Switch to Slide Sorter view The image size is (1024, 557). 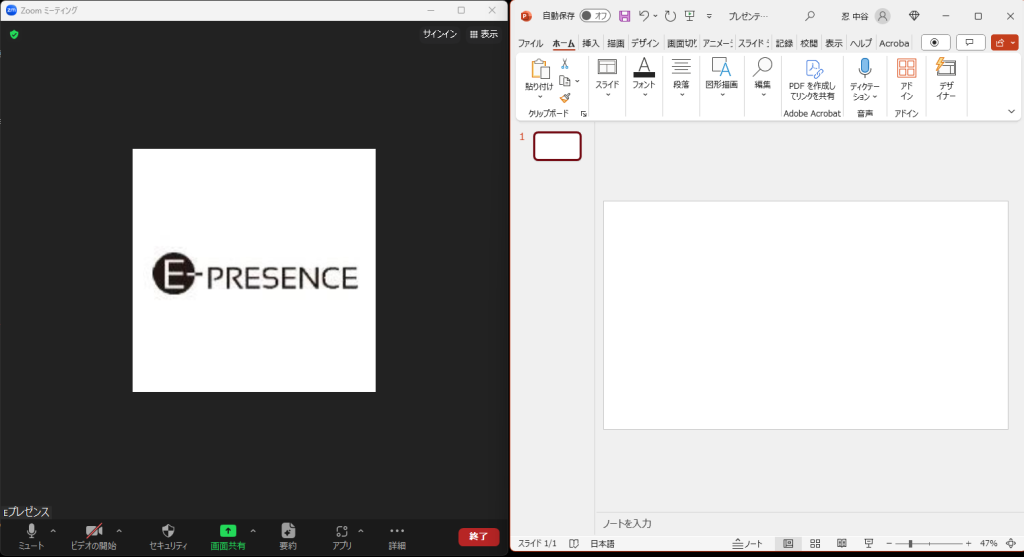(x=815, y=543)
